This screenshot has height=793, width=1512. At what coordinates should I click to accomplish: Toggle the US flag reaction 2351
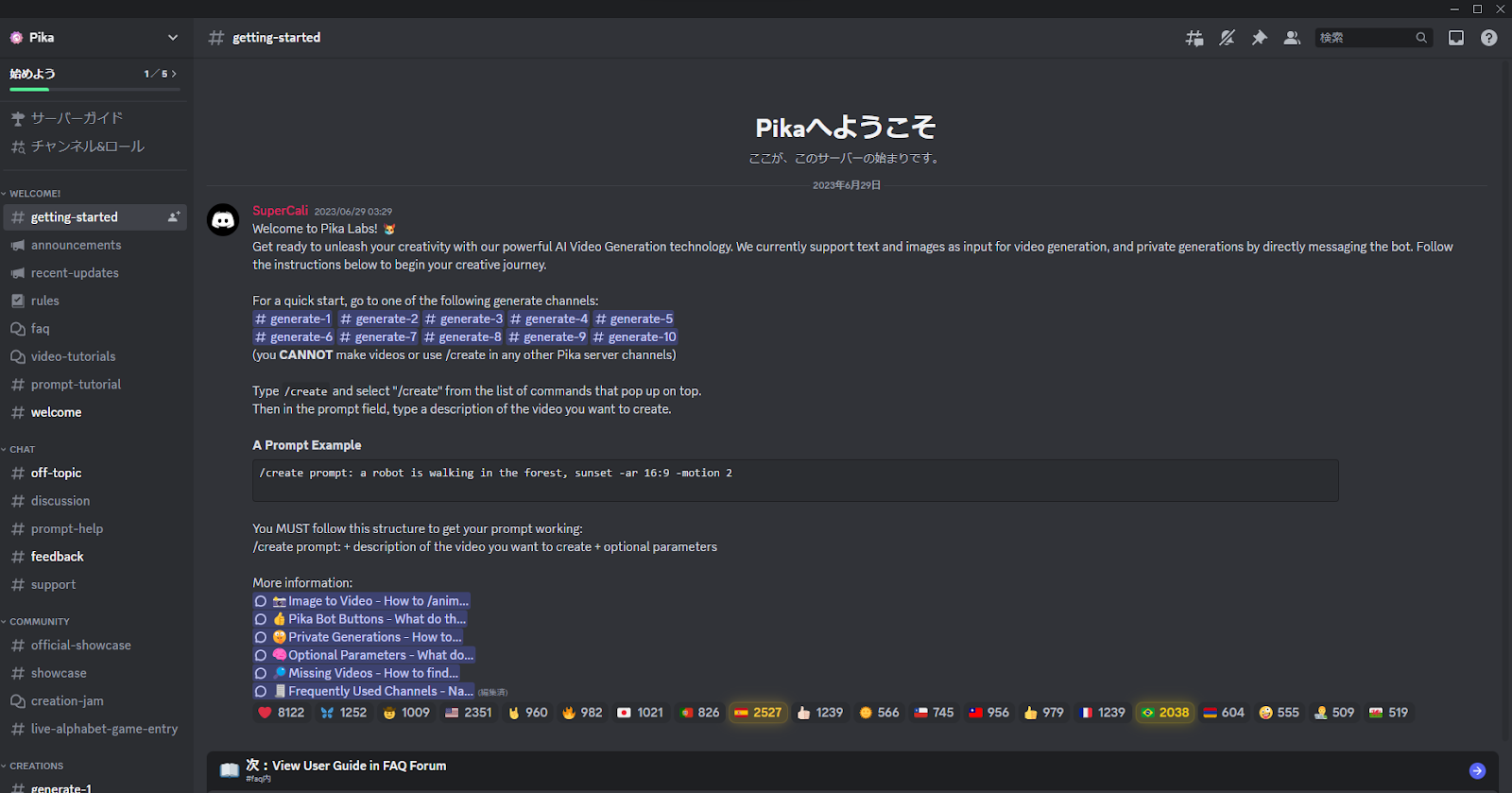[x=468, y=713]
